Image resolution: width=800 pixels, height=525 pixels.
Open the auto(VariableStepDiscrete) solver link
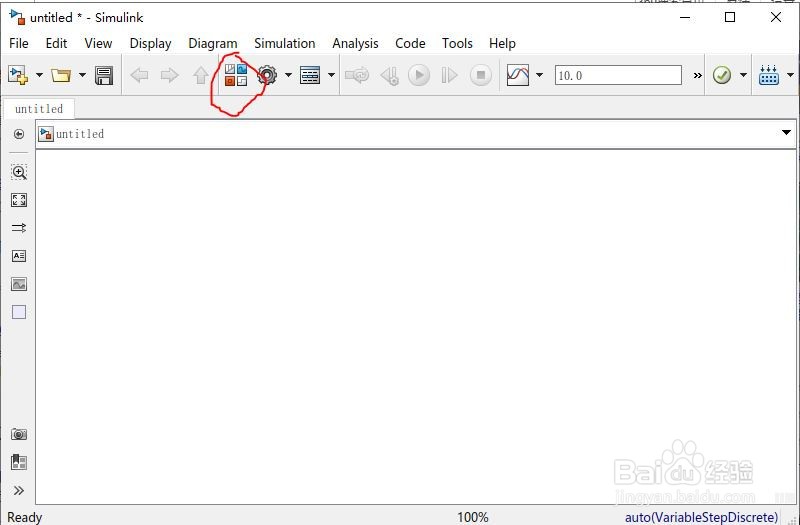pos(702,517)
